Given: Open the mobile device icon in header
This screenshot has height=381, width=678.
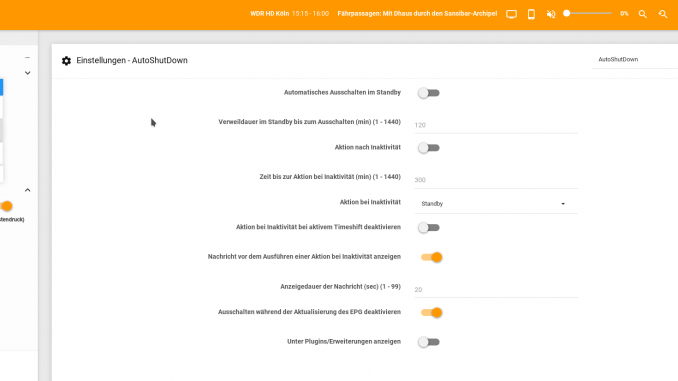Looking at the screenshot, I should (x=531, y=14).
